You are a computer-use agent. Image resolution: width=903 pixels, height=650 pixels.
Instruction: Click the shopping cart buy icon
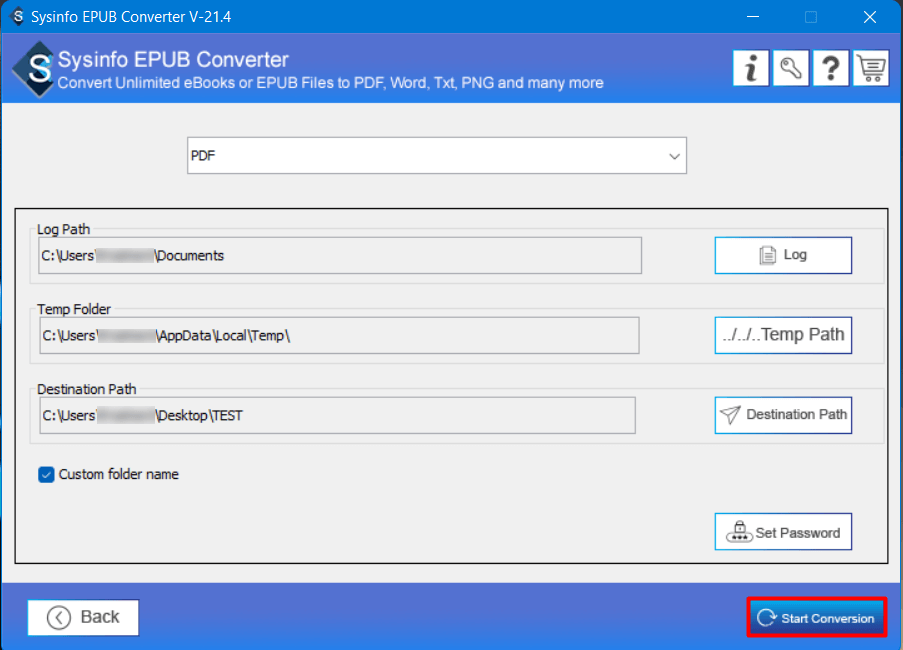tap(871, 68)
